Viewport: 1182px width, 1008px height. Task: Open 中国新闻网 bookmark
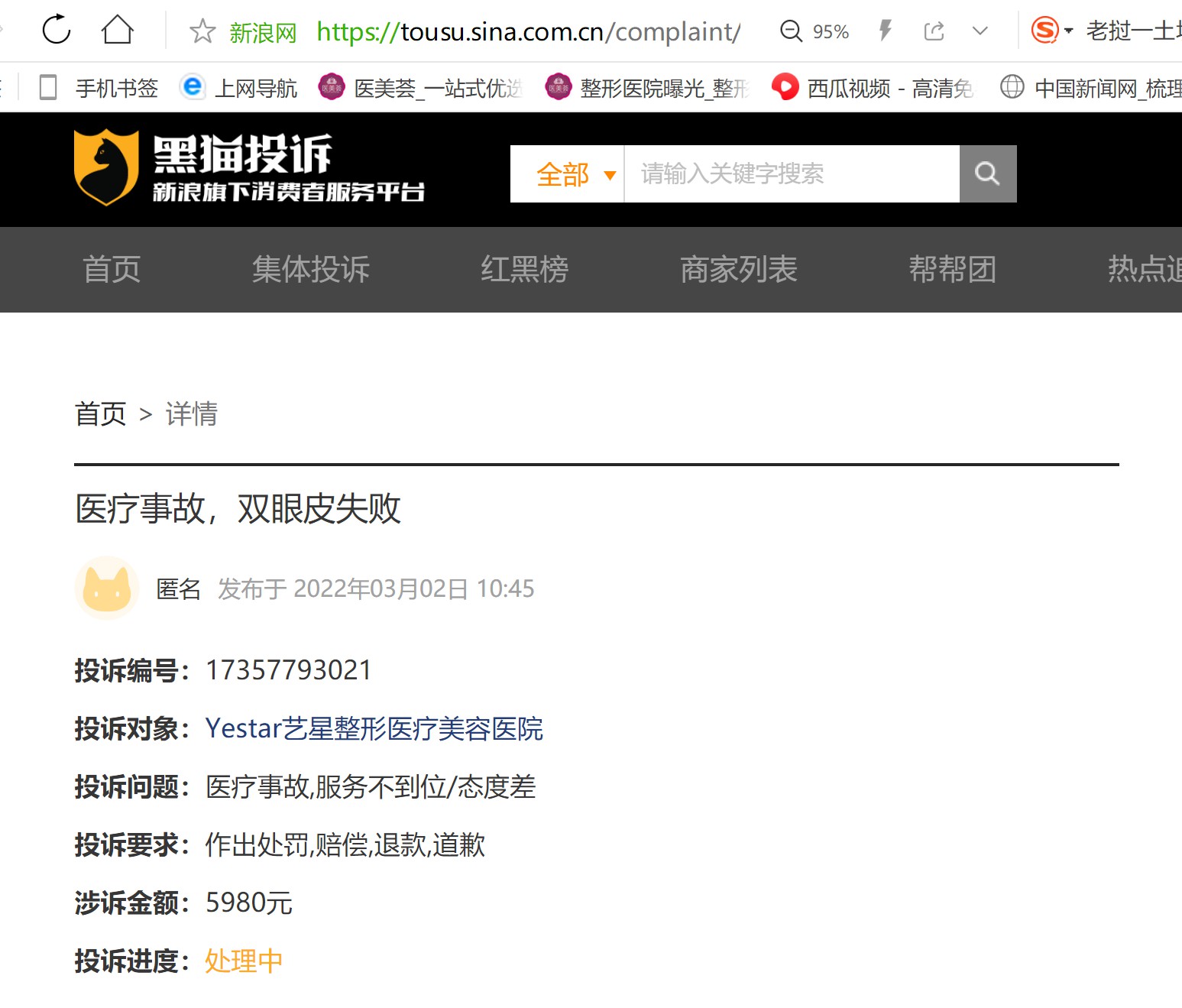tap(1091, 88)
